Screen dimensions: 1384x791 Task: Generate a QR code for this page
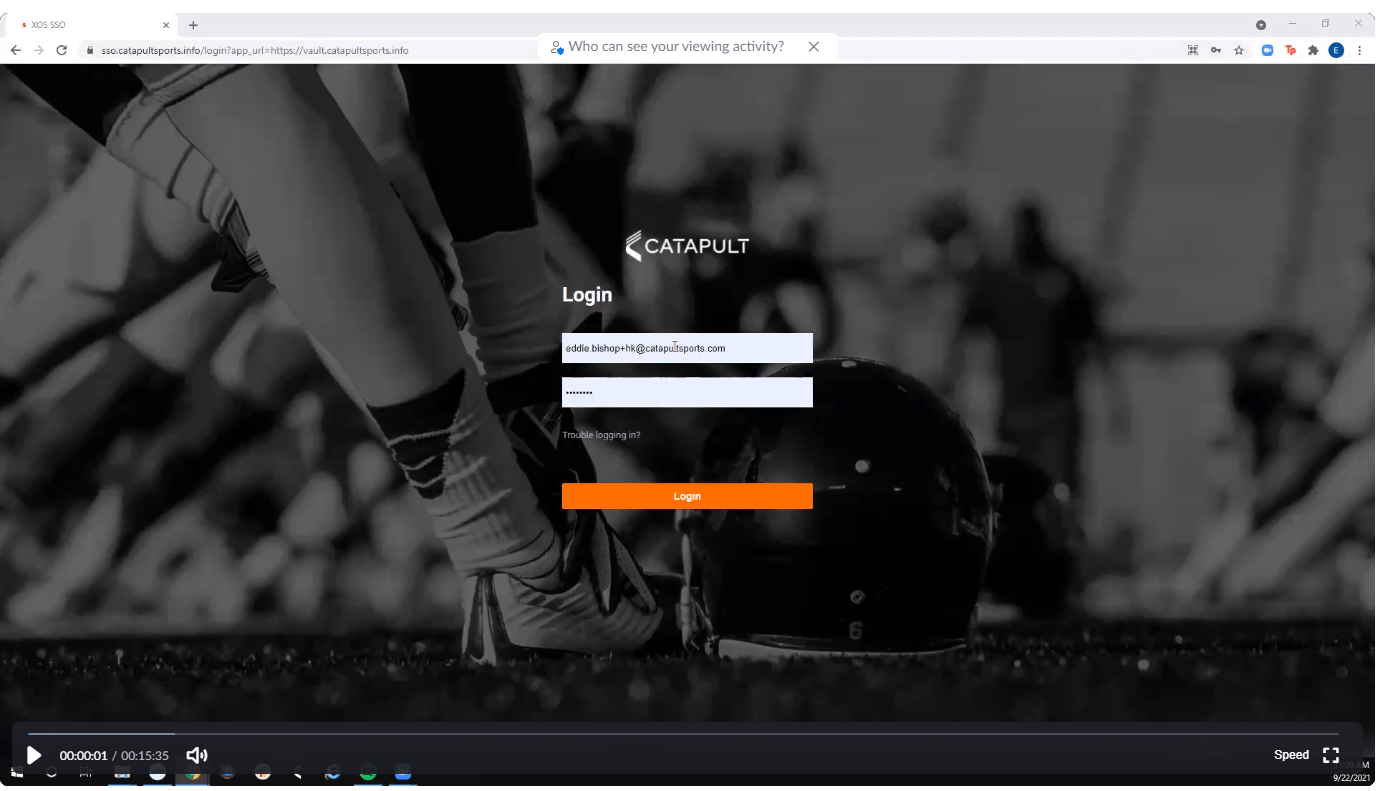(x=1192, y=49)
